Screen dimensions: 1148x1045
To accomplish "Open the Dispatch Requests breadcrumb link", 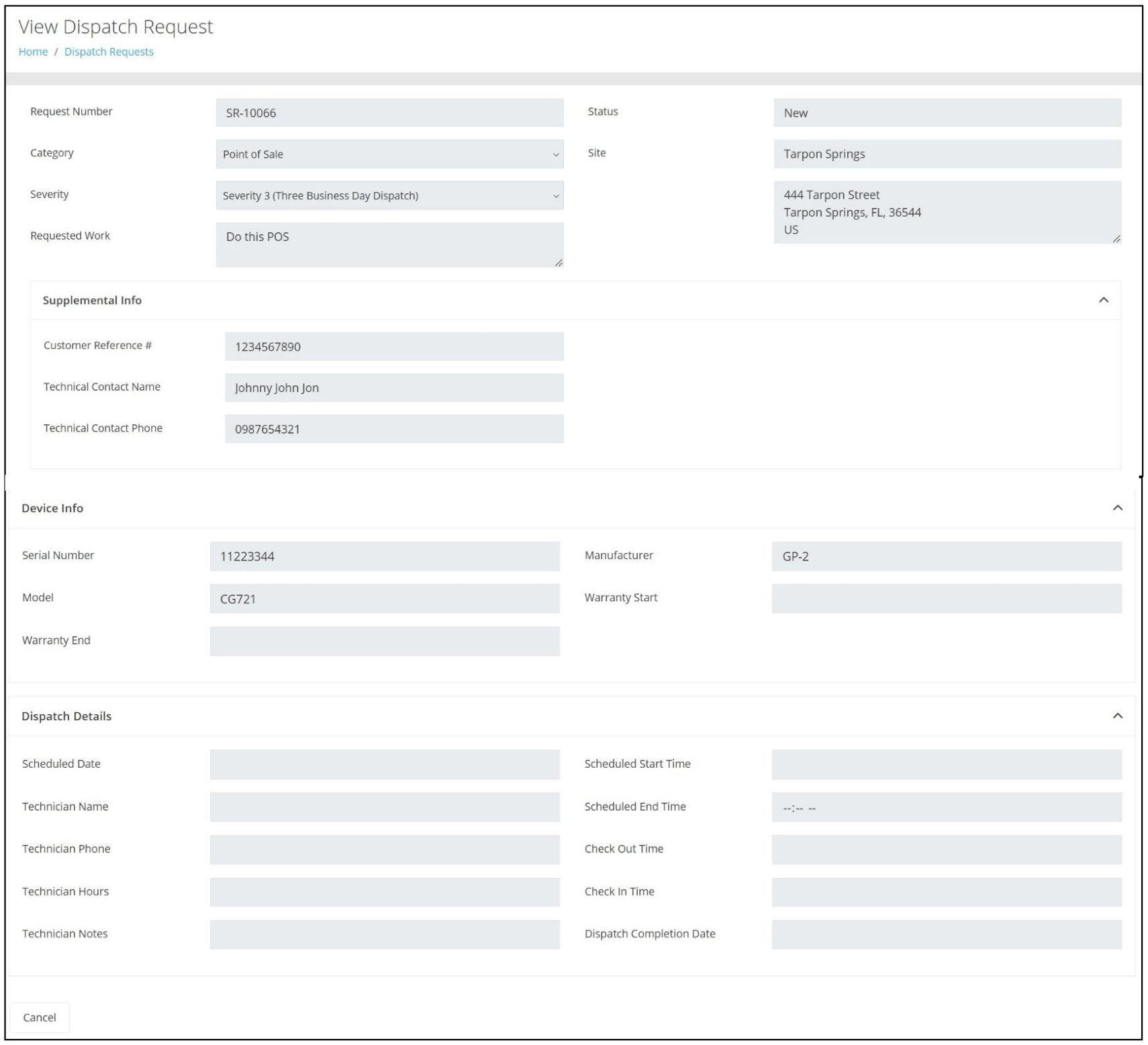I will tap(109, 52).
